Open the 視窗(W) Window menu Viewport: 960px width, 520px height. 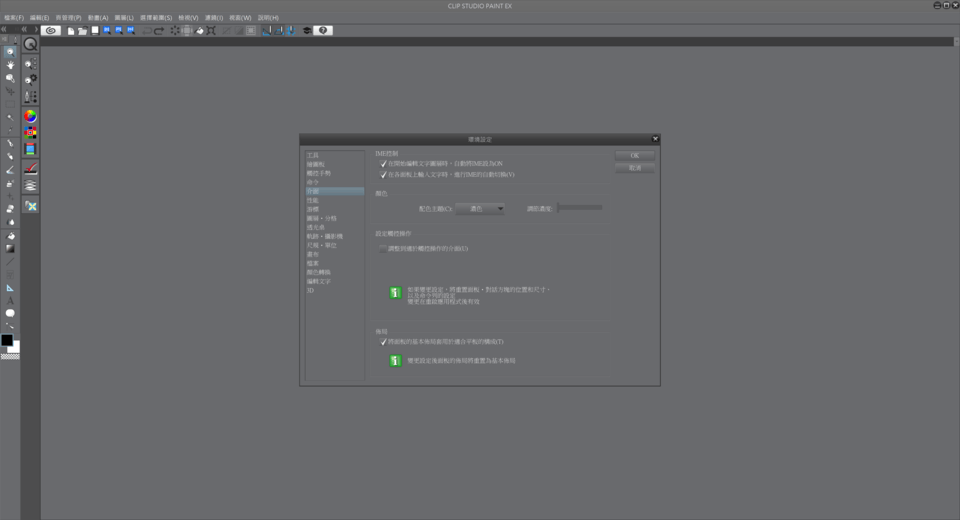coord(240,18)
